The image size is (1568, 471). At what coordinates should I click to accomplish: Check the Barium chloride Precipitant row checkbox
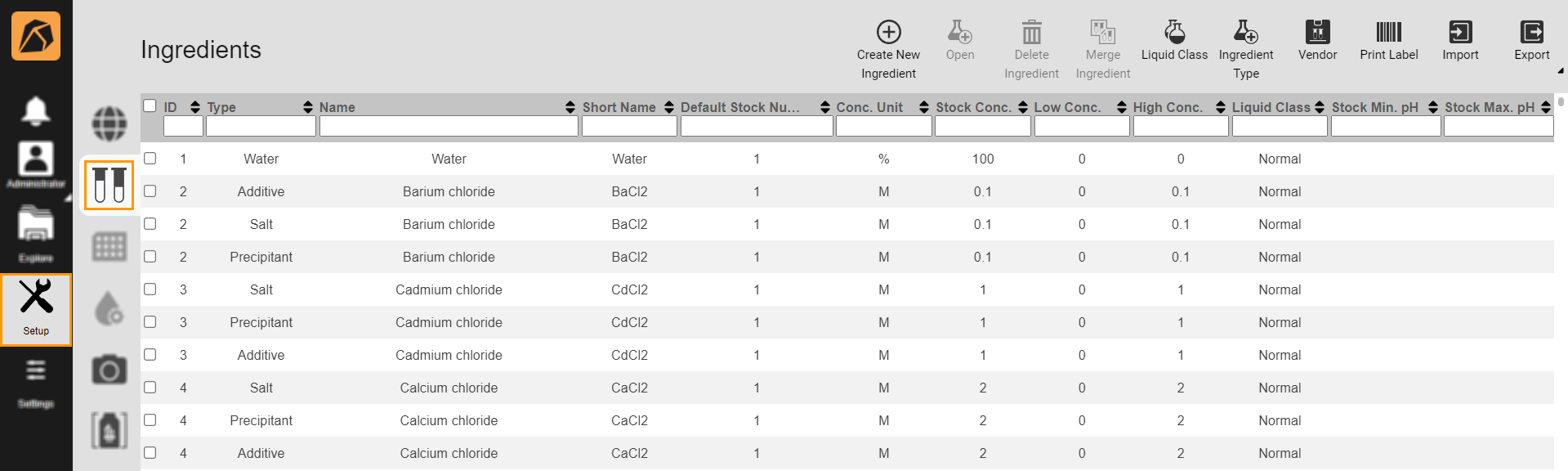click(150, 256)
